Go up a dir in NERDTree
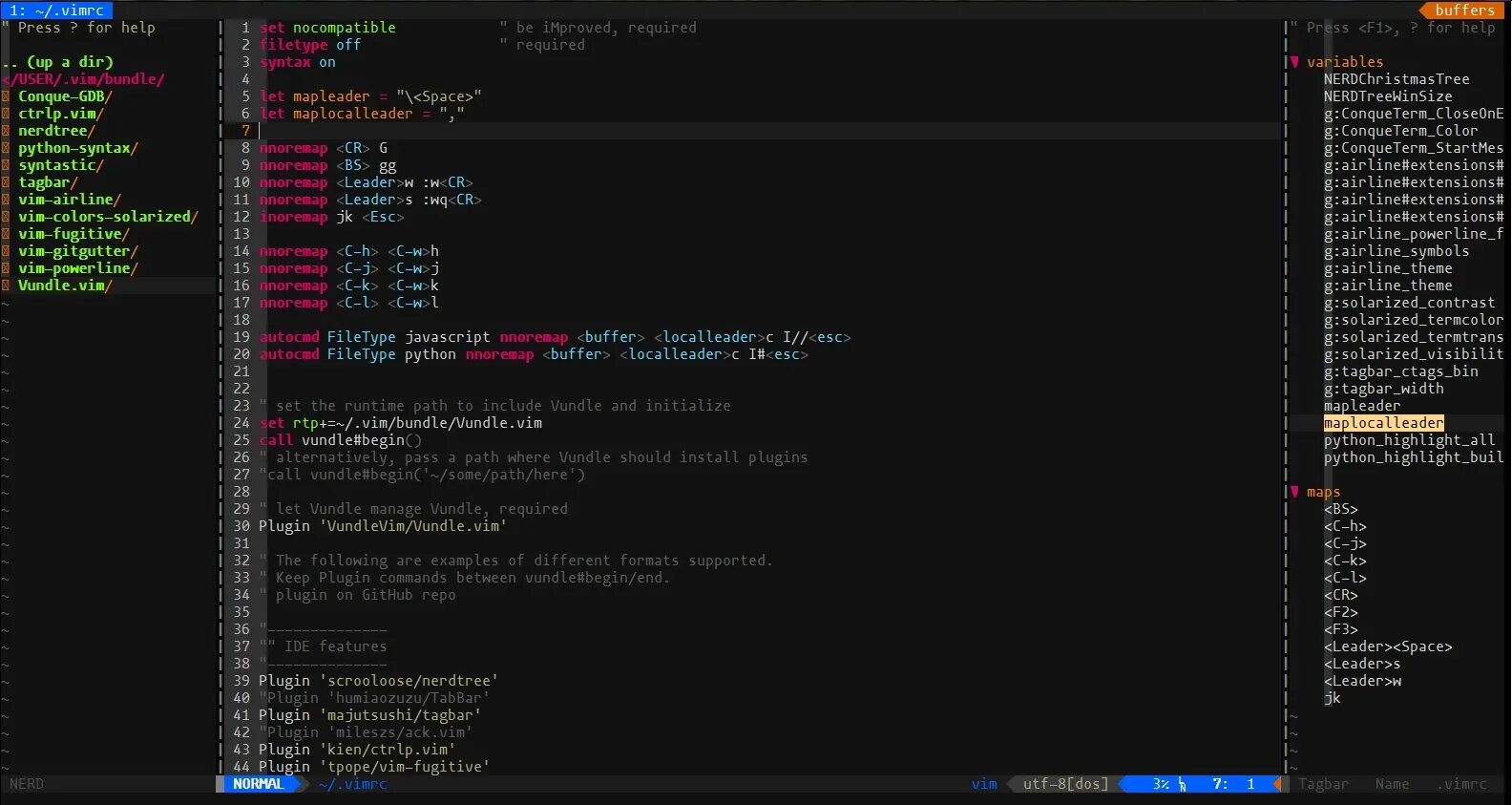The height and width of the screenshot is (805, 1512). (x=57, y=62)
